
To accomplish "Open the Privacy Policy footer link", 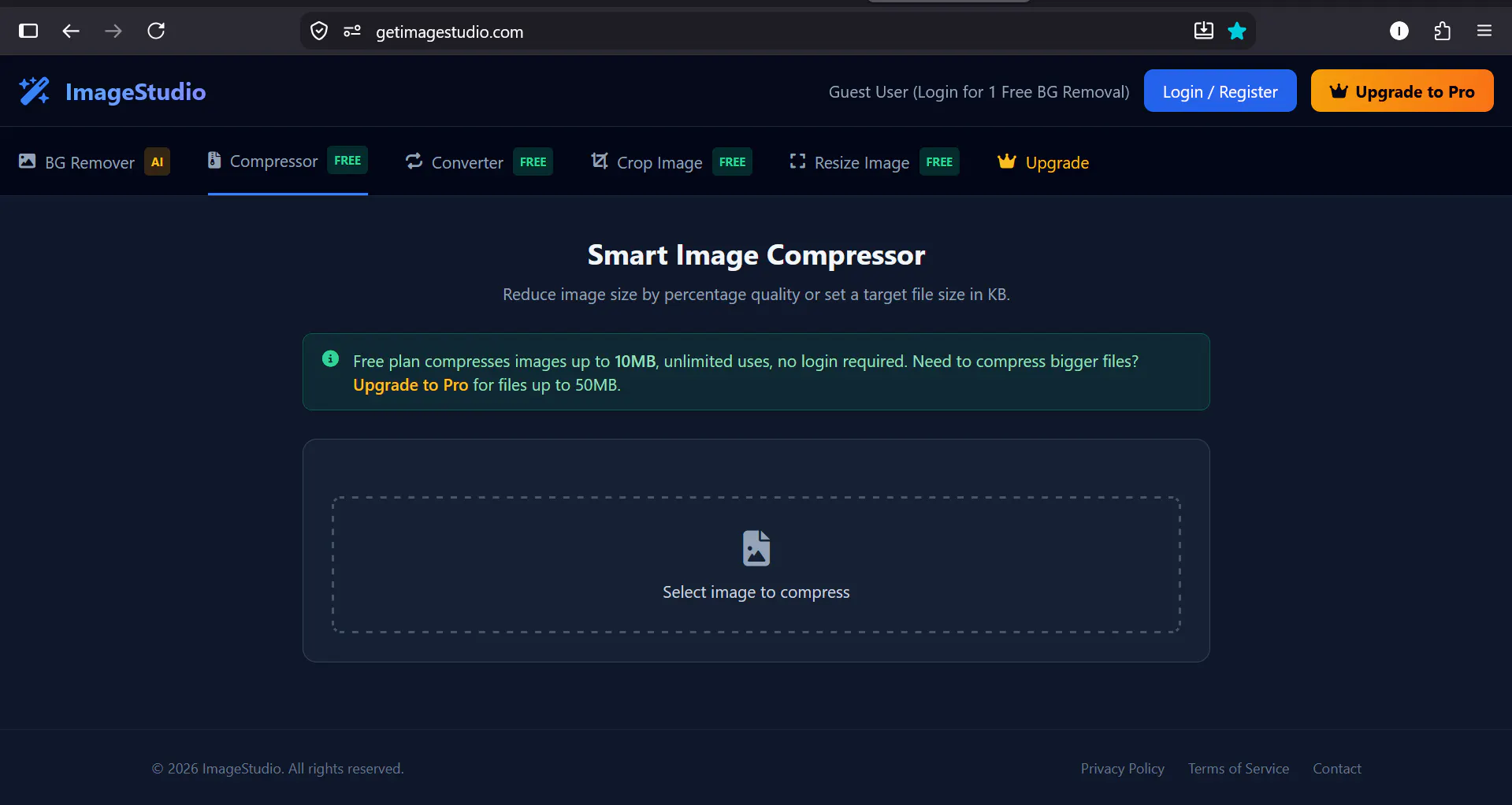I will pyautogui.click(x=1122, y=769).
